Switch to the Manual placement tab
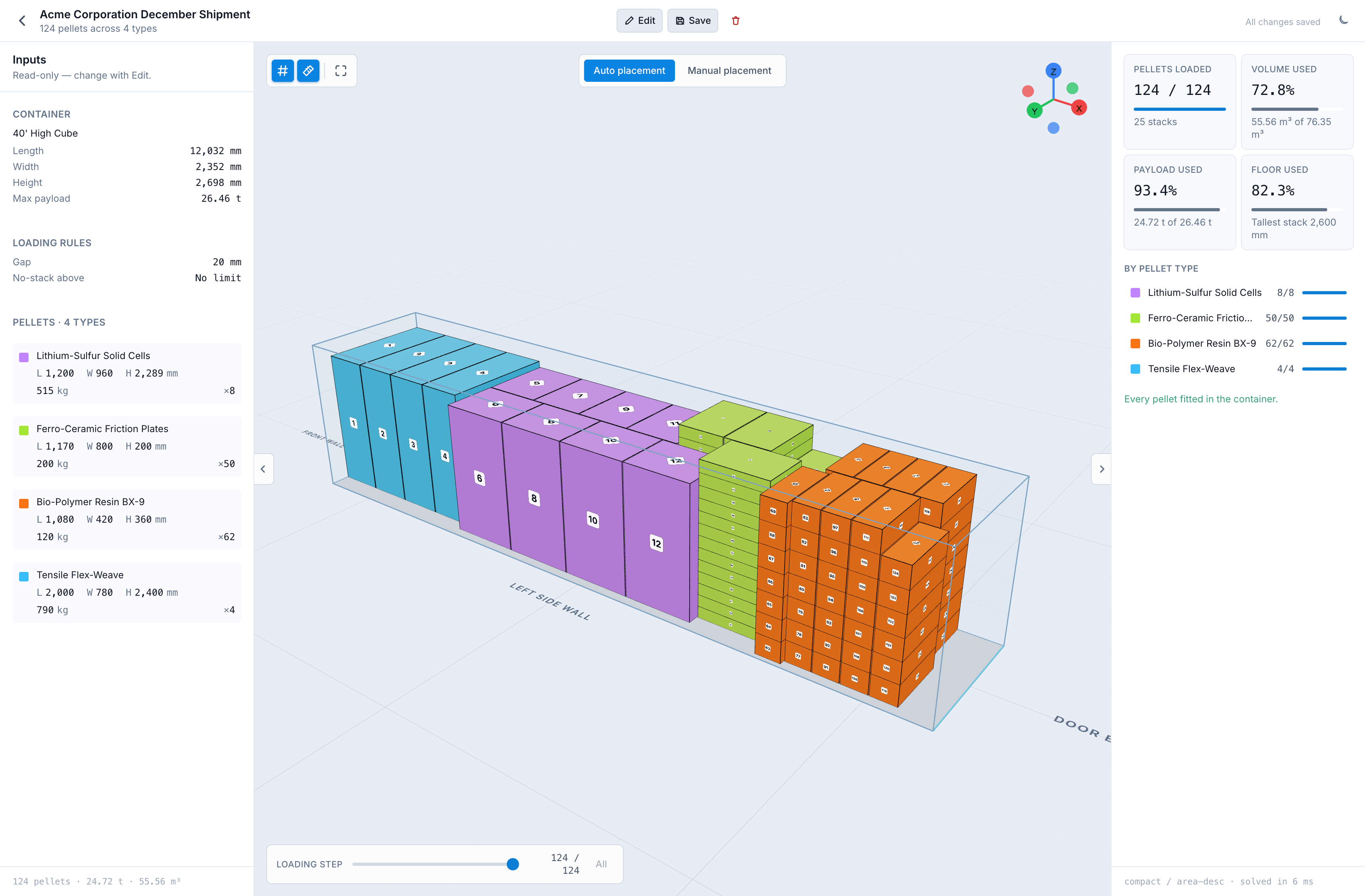1365x896 pixels. click(729, 71)
